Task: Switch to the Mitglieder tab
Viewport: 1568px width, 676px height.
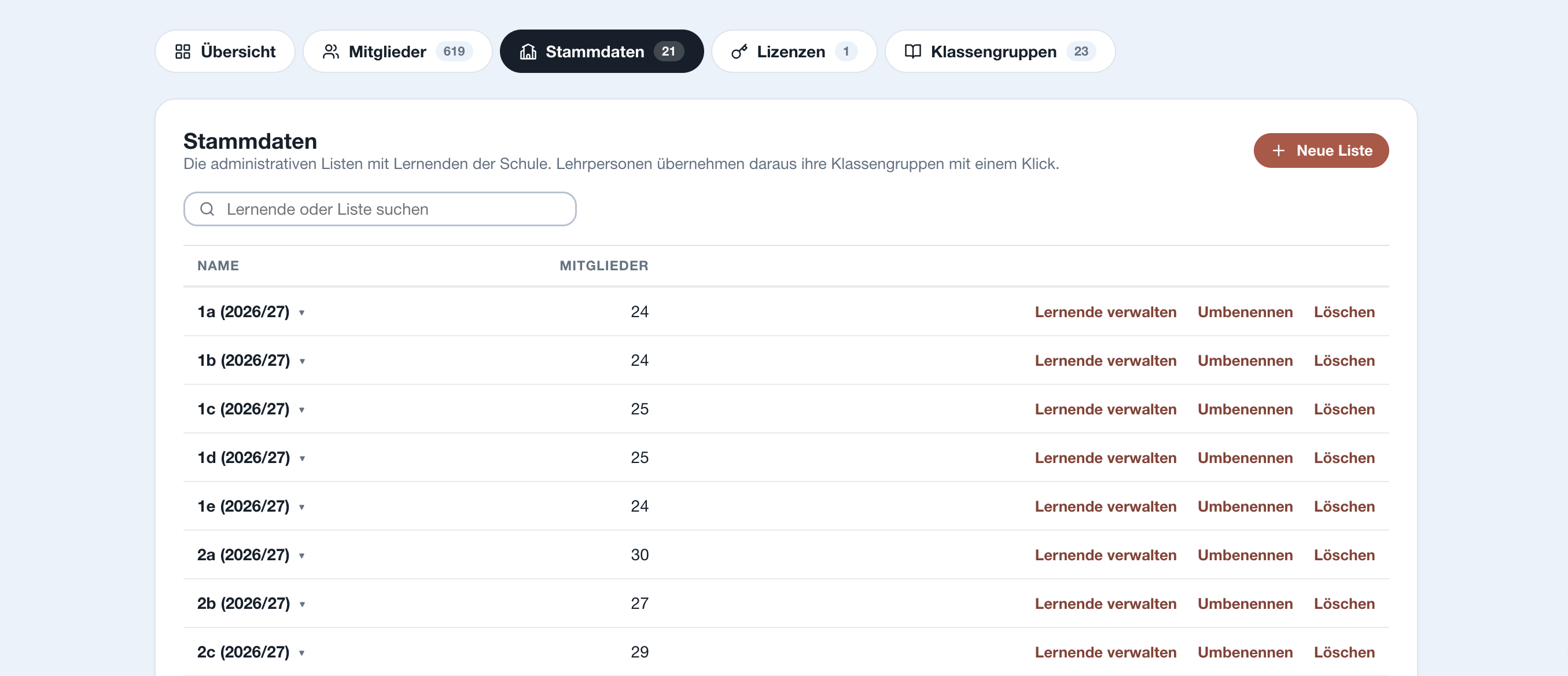Action: point(397,51)
